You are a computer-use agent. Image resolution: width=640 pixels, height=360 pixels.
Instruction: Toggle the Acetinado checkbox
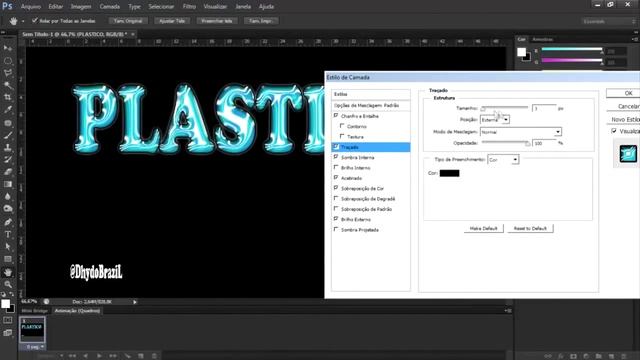(336, 178)
